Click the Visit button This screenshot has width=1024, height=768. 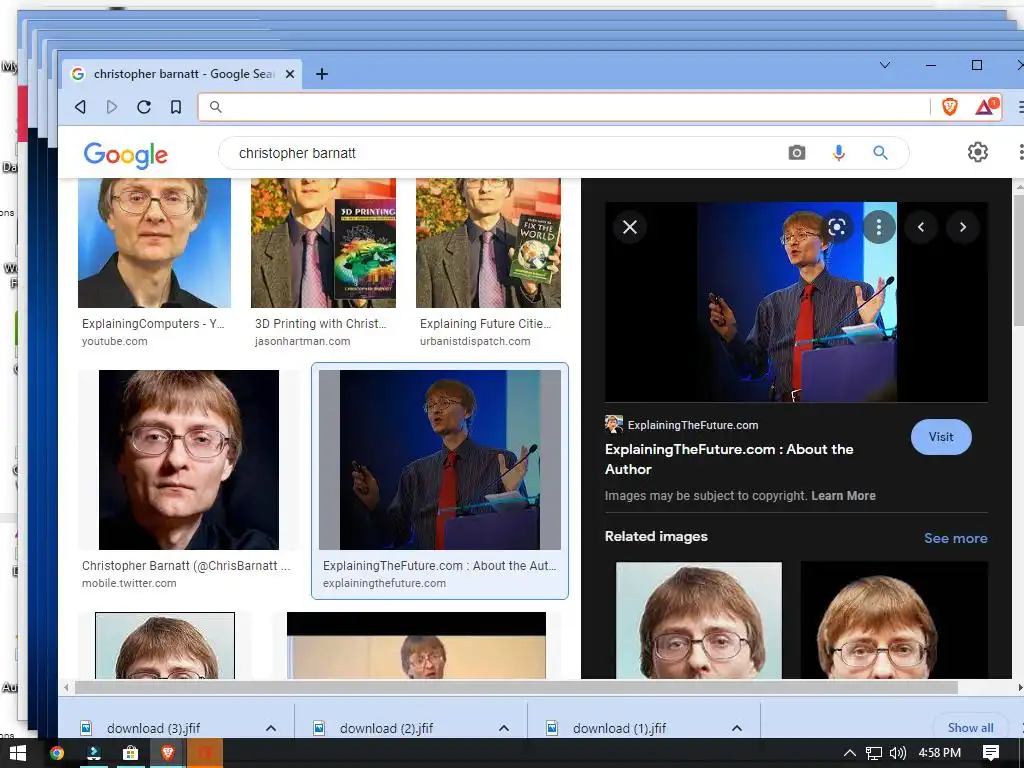(x=941, y=437)
